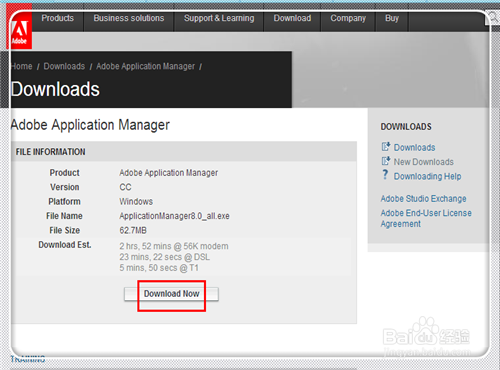Open Adobe Application Manager breadcrumb link
Screen dimensions: 500x370
(x=145, y=66)
